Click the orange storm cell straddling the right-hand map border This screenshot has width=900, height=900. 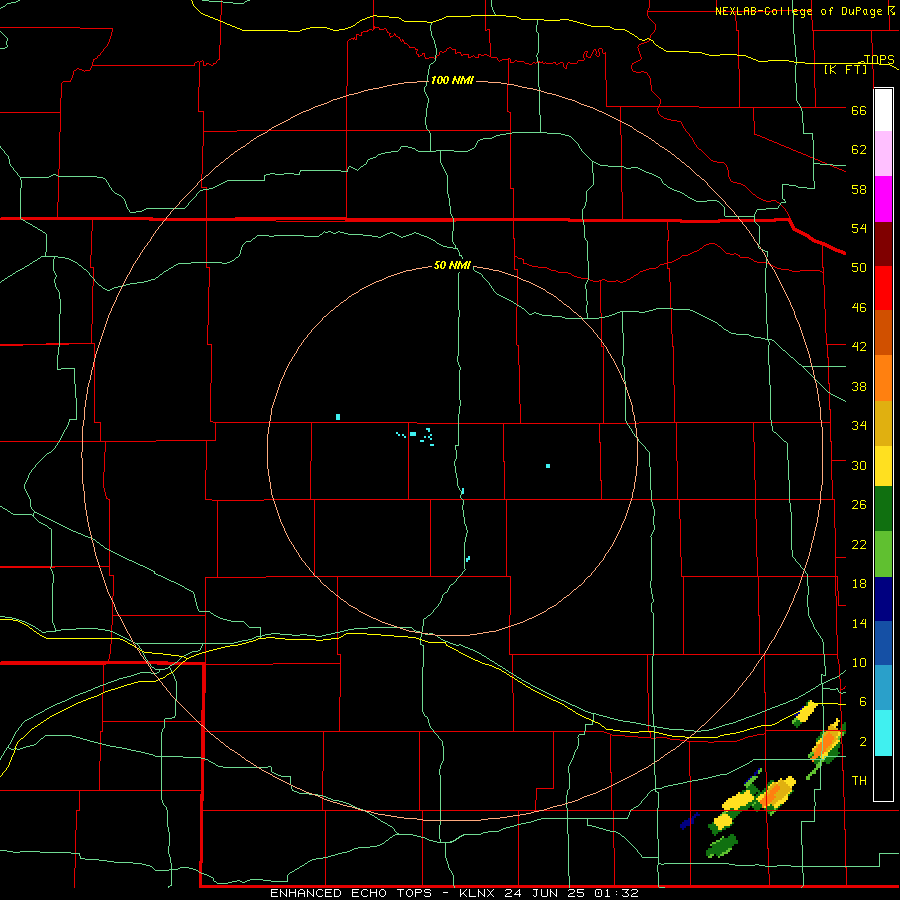[x=827, y=744]
